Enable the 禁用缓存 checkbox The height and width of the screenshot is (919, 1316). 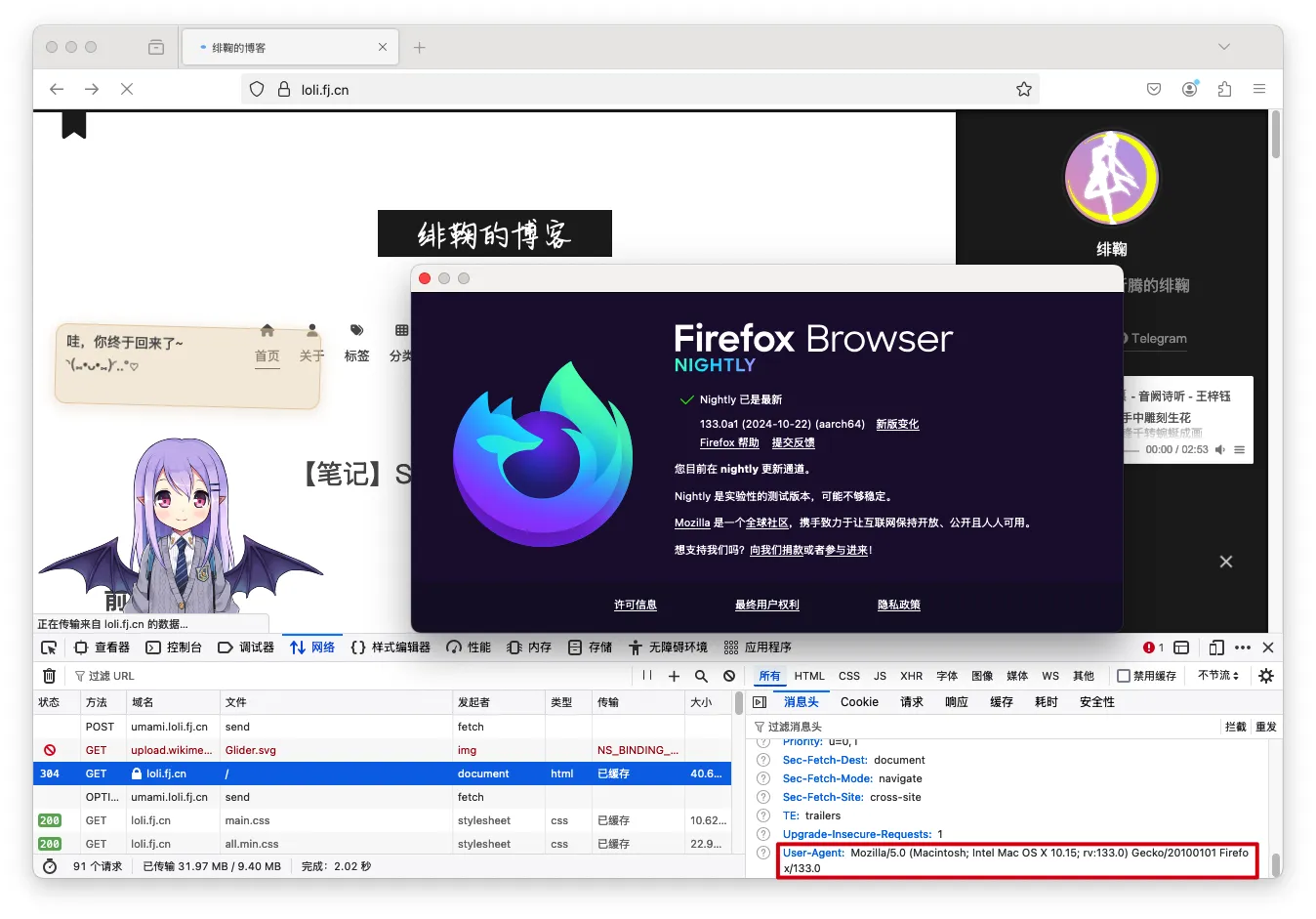(x=1124, y=676)
